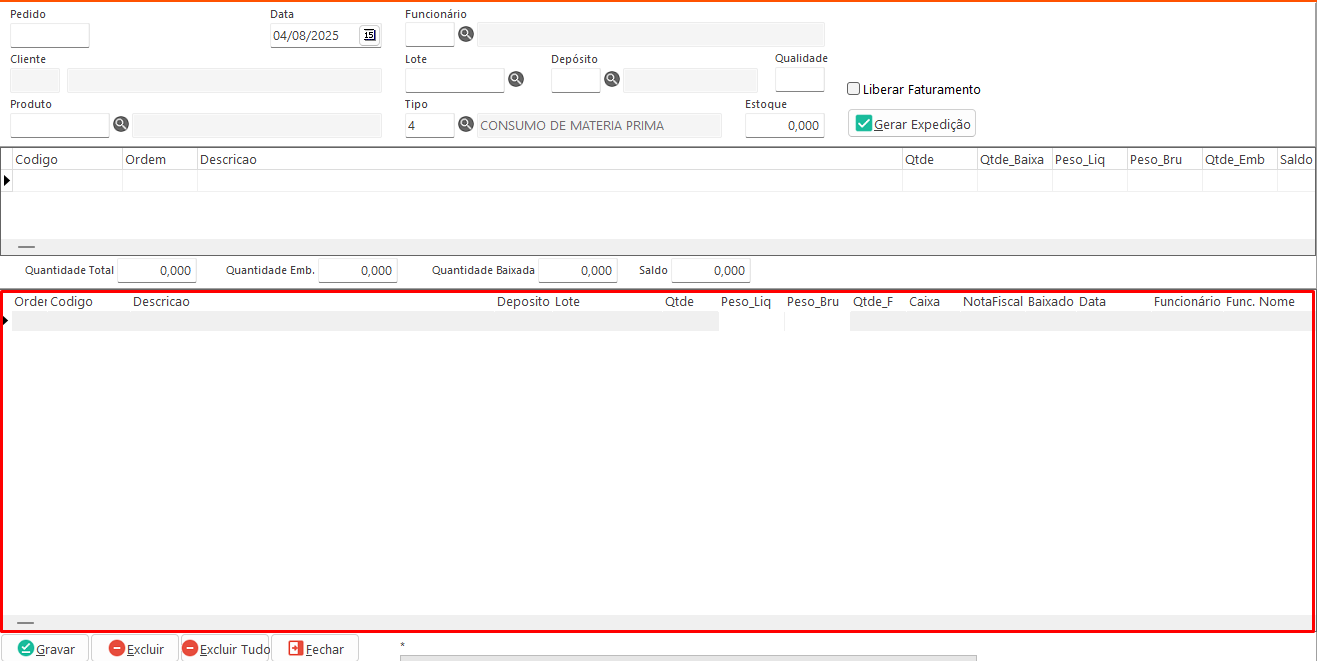Click the Produto lookup magnifier icon

click(121, 125)
